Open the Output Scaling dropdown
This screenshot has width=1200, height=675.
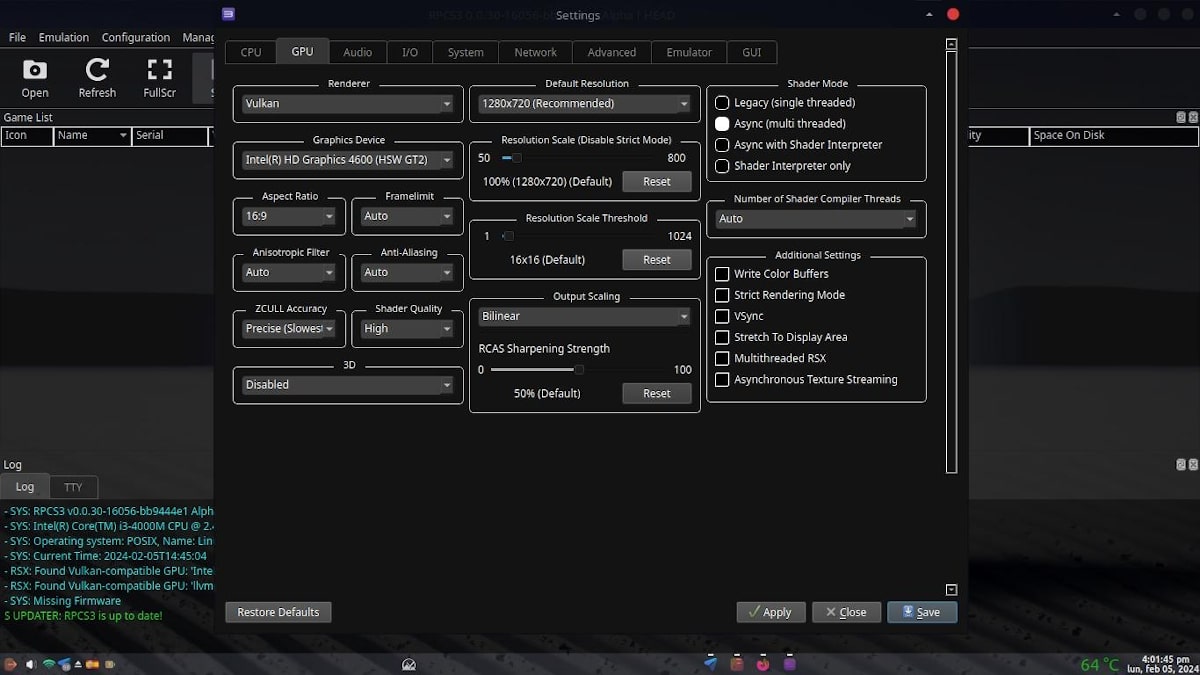tap(584, 316)
